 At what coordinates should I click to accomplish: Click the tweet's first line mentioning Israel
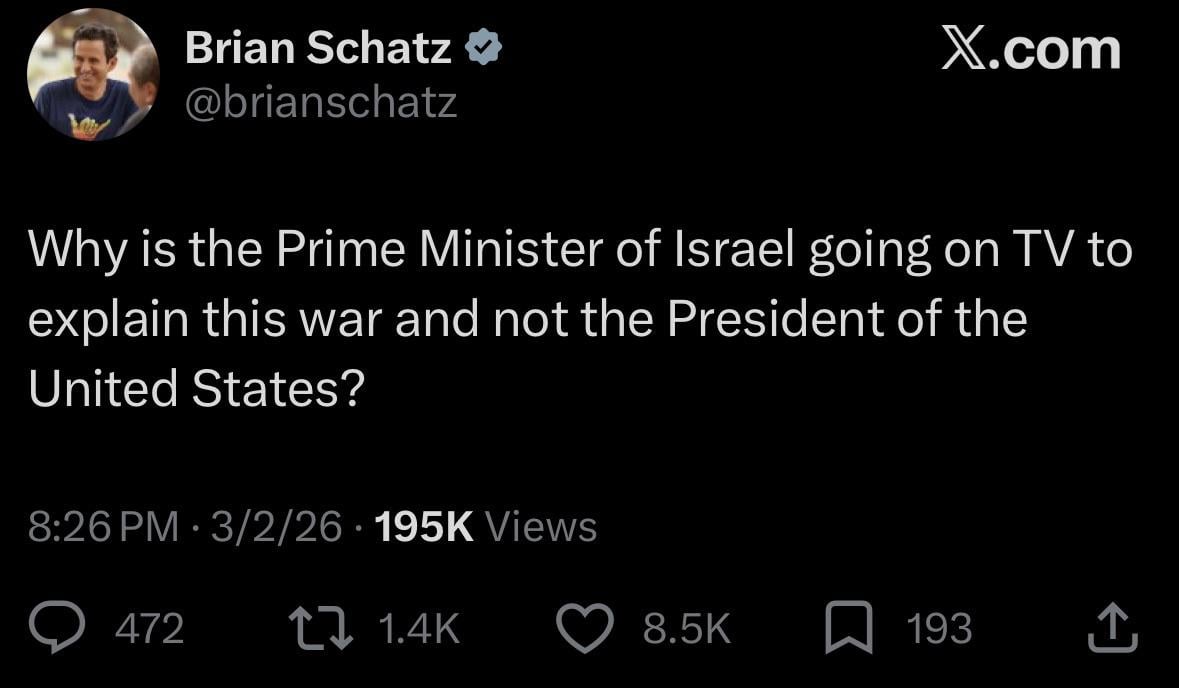pos(580,250)
